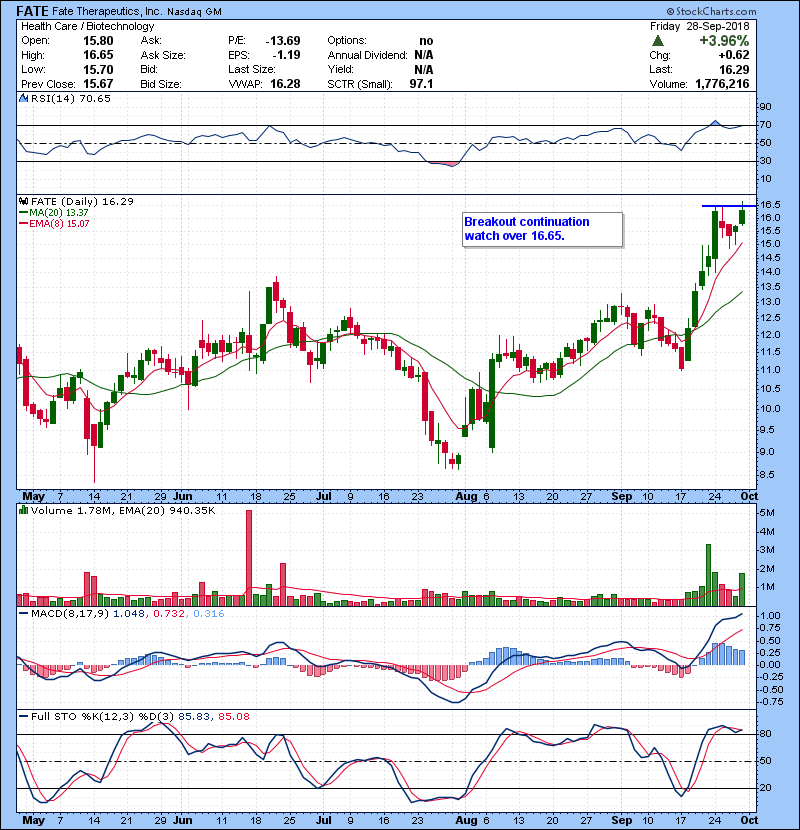Click the candlestick icon beside FATE (Daily)
The image size is (800, 830).
pyautogui.click(x=23, y=201)
